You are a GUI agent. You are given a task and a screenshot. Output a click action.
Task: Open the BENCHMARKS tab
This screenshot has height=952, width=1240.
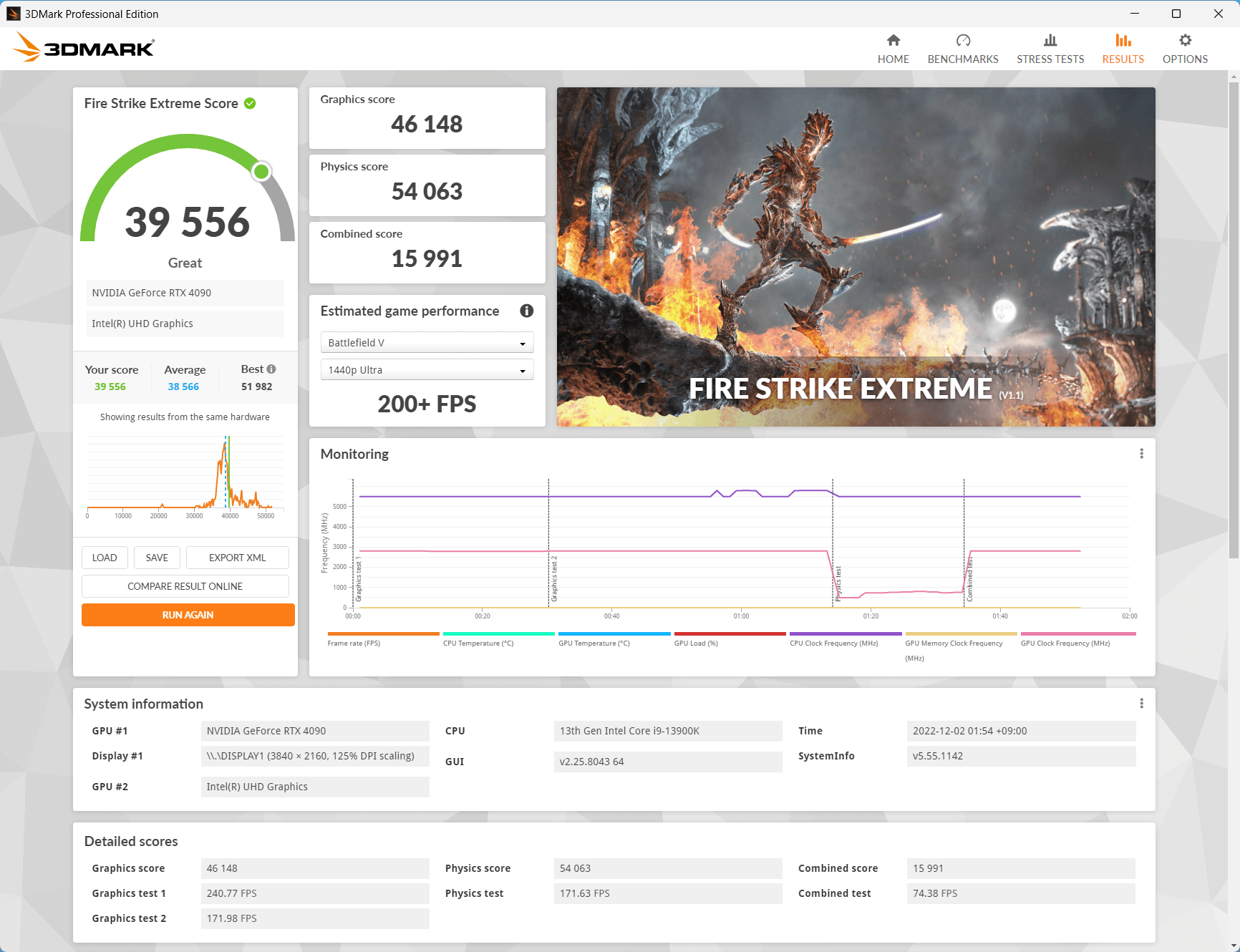(963, 49)
